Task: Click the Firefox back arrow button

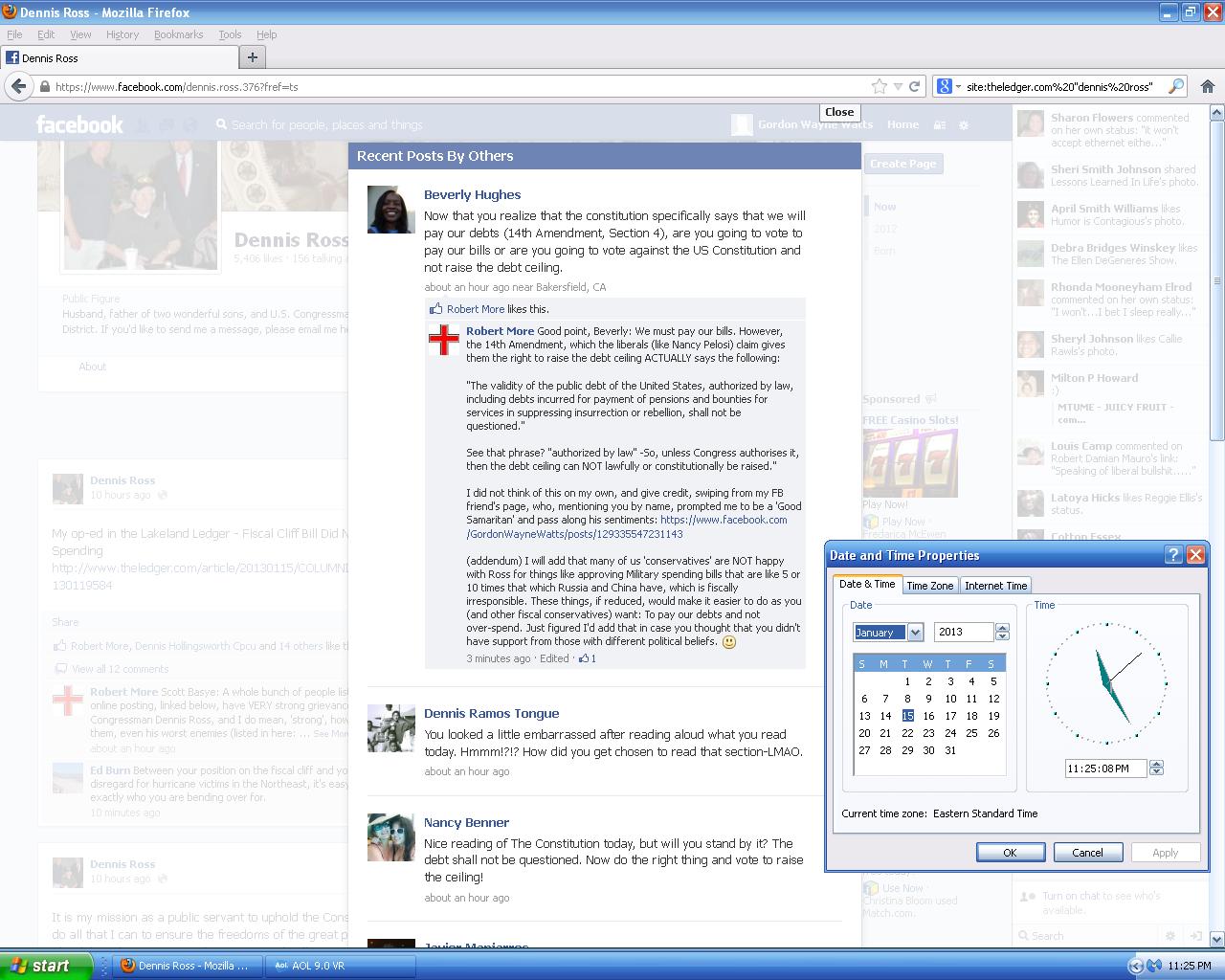Action: [x=18, y=86]
